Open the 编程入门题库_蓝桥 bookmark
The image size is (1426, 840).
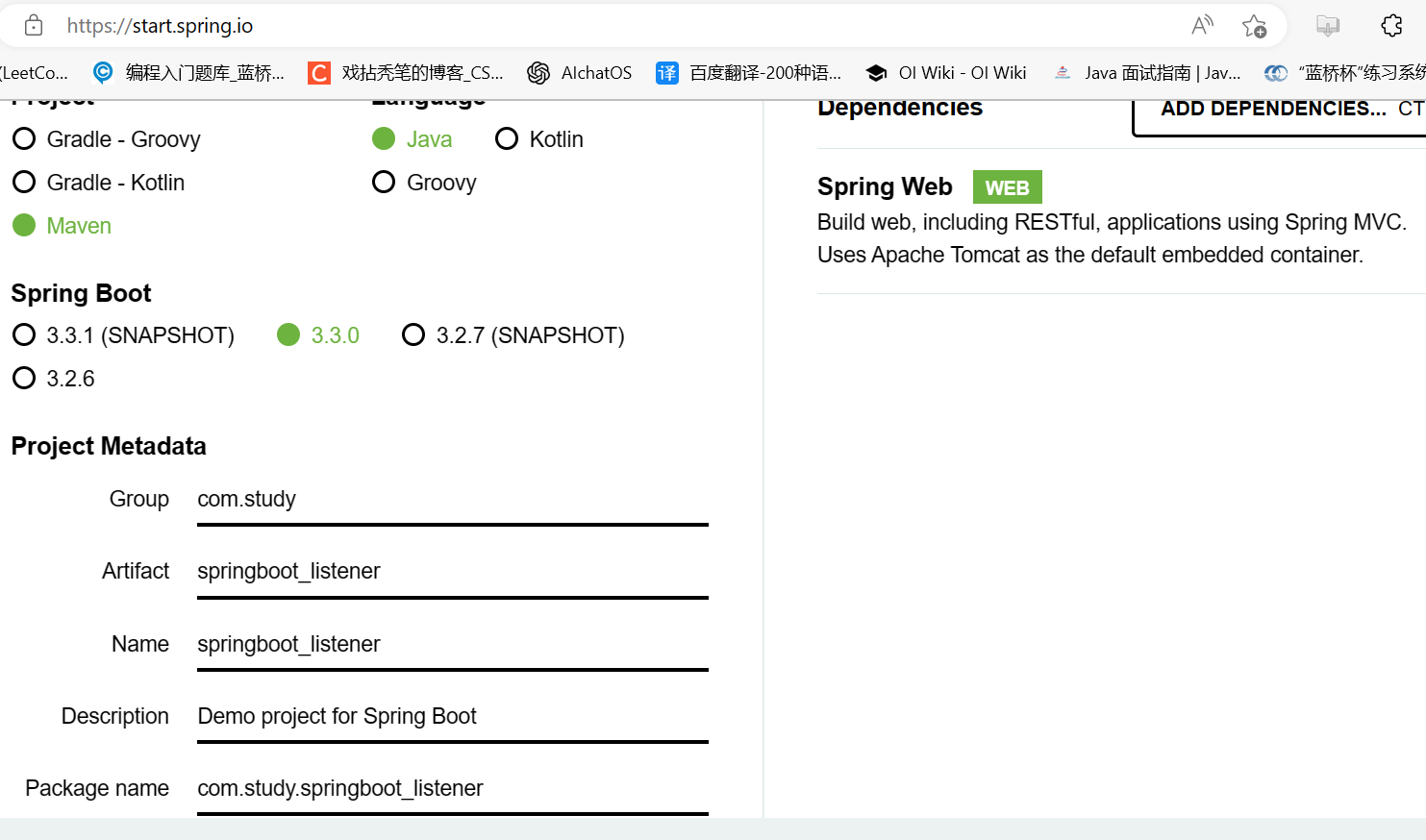point(188,73)
